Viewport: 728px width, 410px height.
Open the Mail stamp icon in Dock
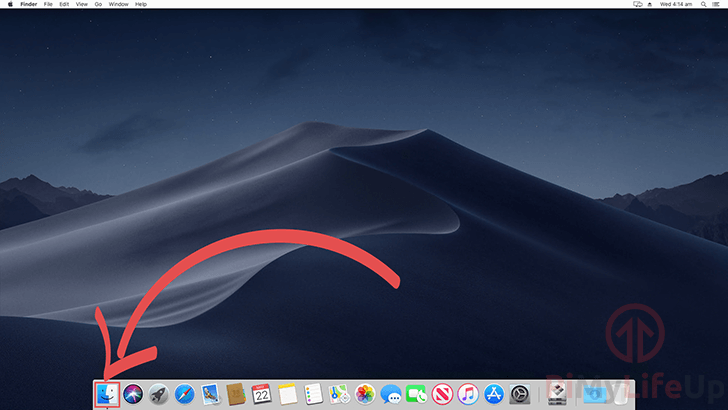coord(210,395)
